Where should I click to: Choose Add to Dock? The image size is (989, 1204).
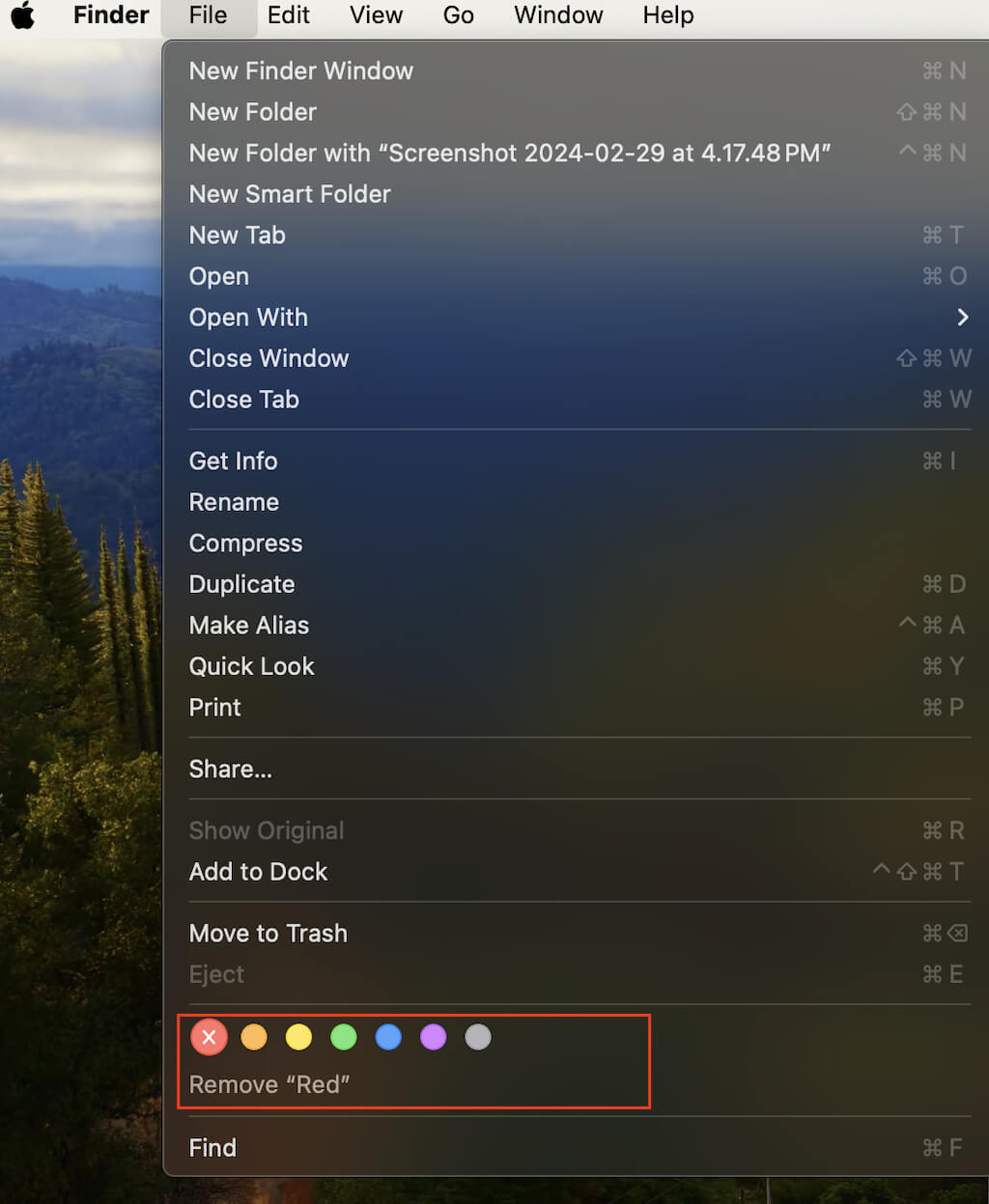coord(577,871)
